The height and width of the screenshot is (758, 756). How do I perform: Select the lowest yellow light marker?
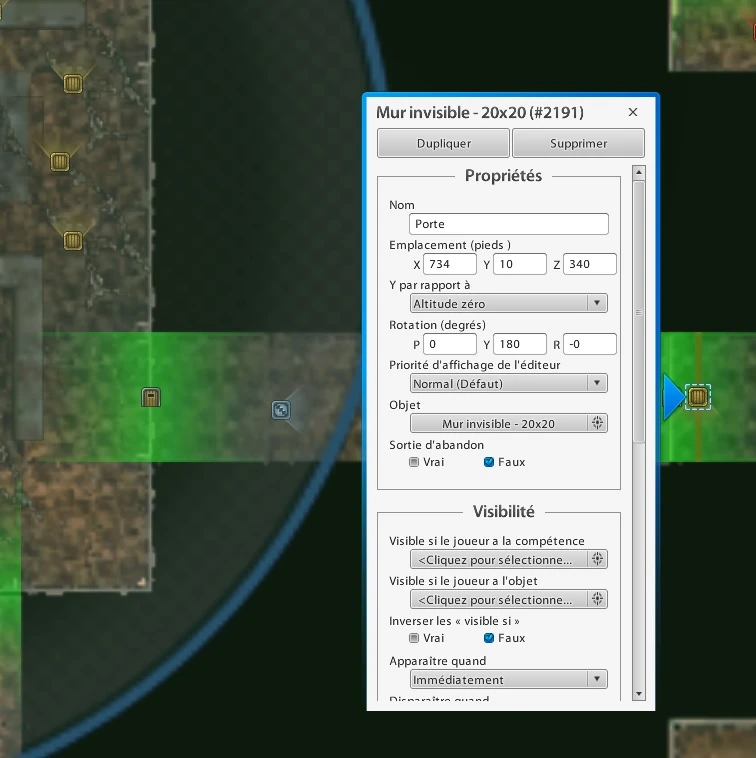73,240
